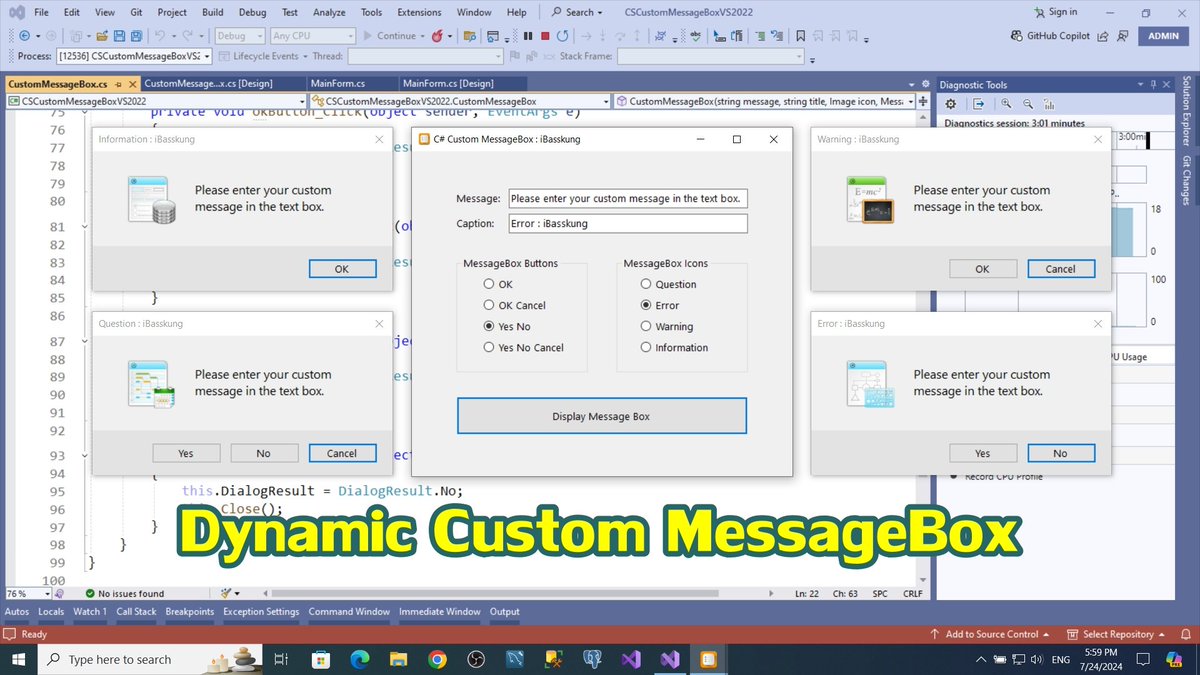The image size is (1200, 675).
Task: Select the Yes No Cancel radio option
Action: [523, 348]
